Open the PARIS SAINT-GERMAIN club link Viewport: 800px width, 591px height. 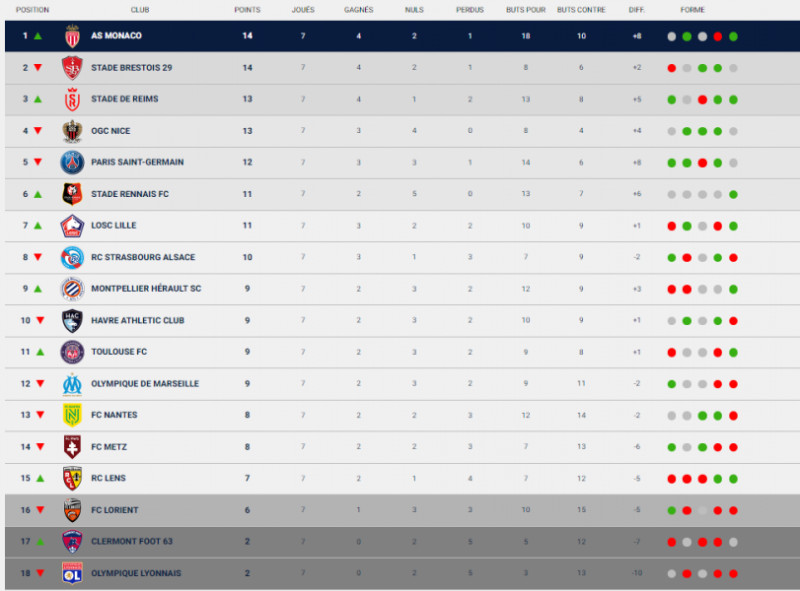[x=137, y=162]
